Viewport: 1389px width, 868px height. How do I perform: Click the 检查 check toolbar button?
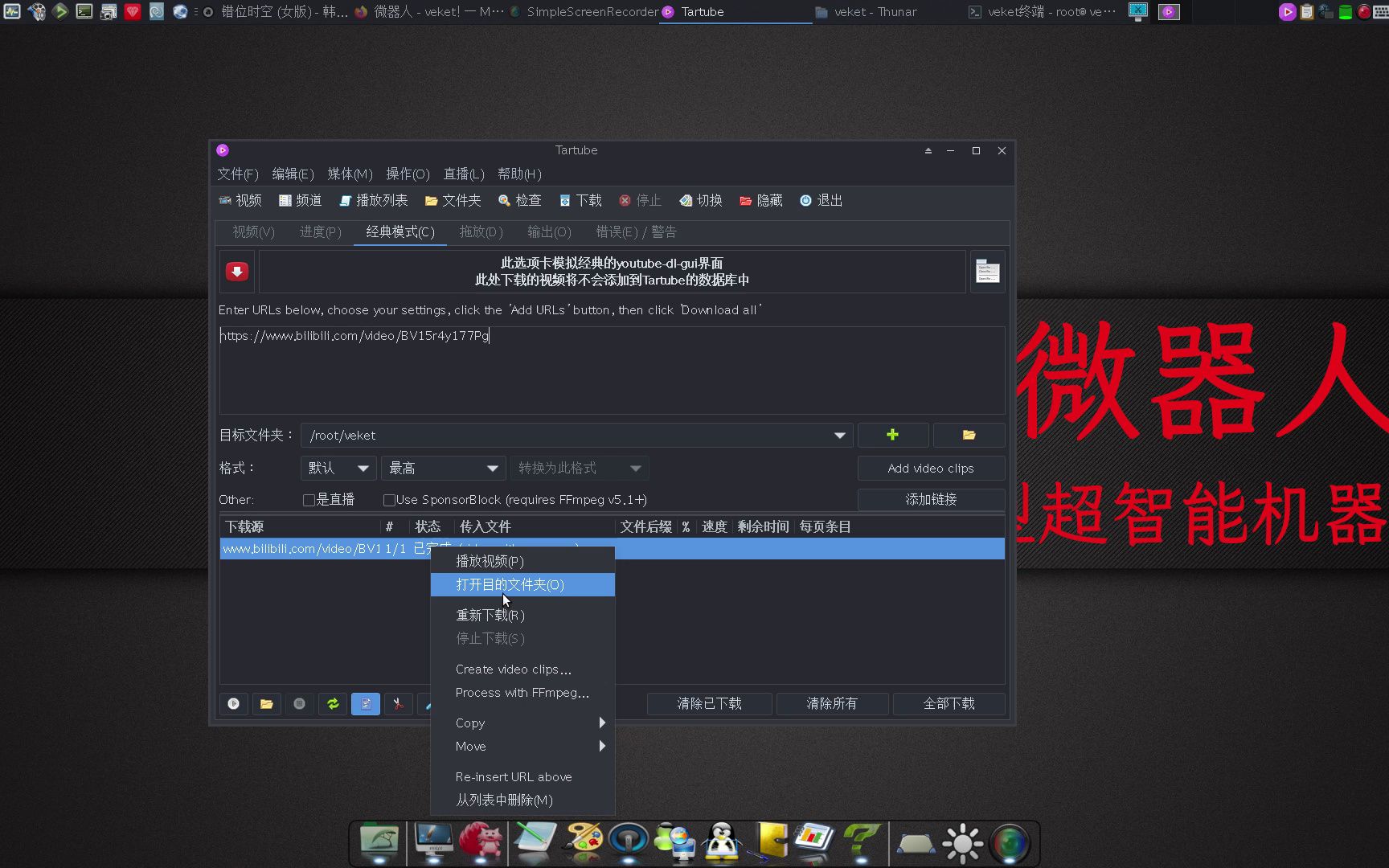[x=519, y=200]
